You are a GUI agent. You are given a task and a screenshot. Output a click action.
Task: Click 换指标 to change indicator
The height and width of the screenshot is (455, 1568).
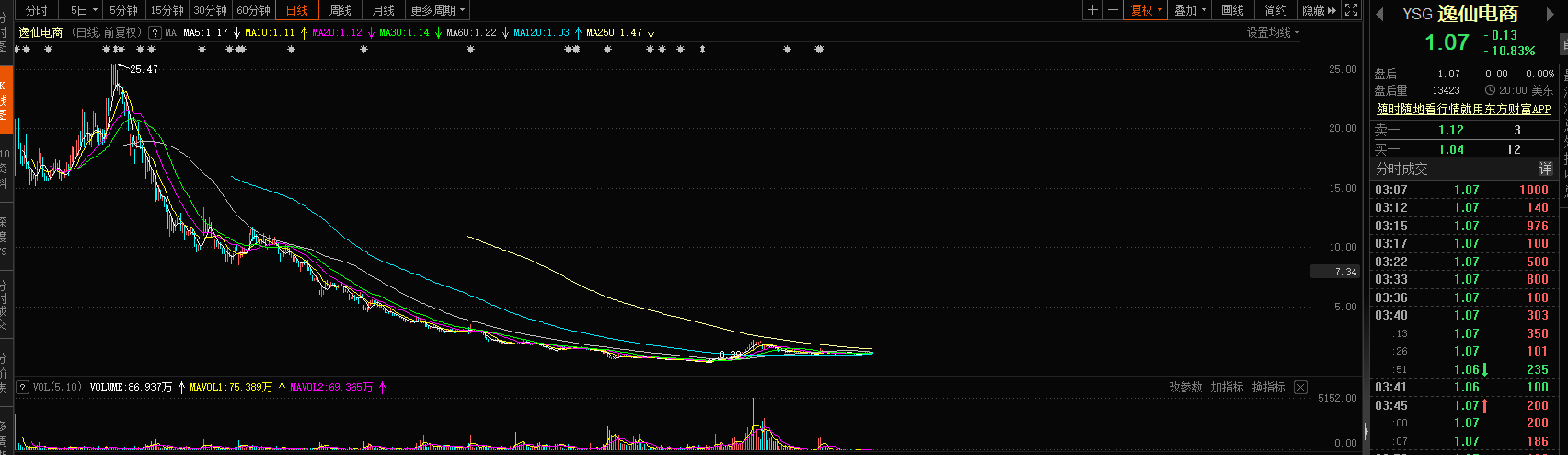pos(1268,388)
